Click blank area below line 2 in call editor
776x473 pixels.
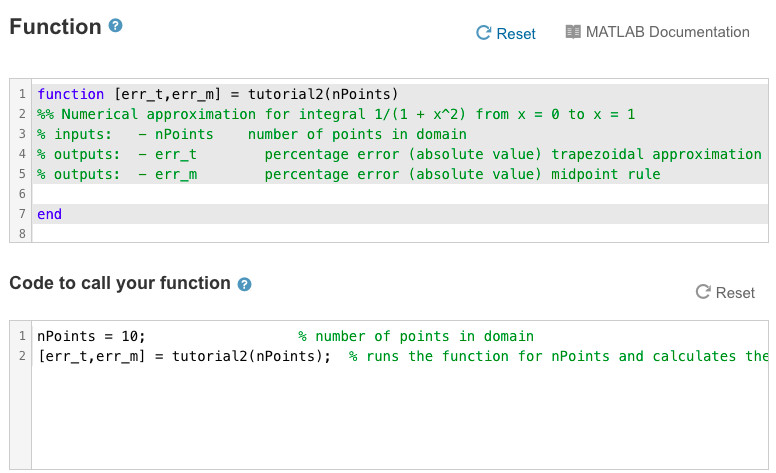(x=400, y=416)
